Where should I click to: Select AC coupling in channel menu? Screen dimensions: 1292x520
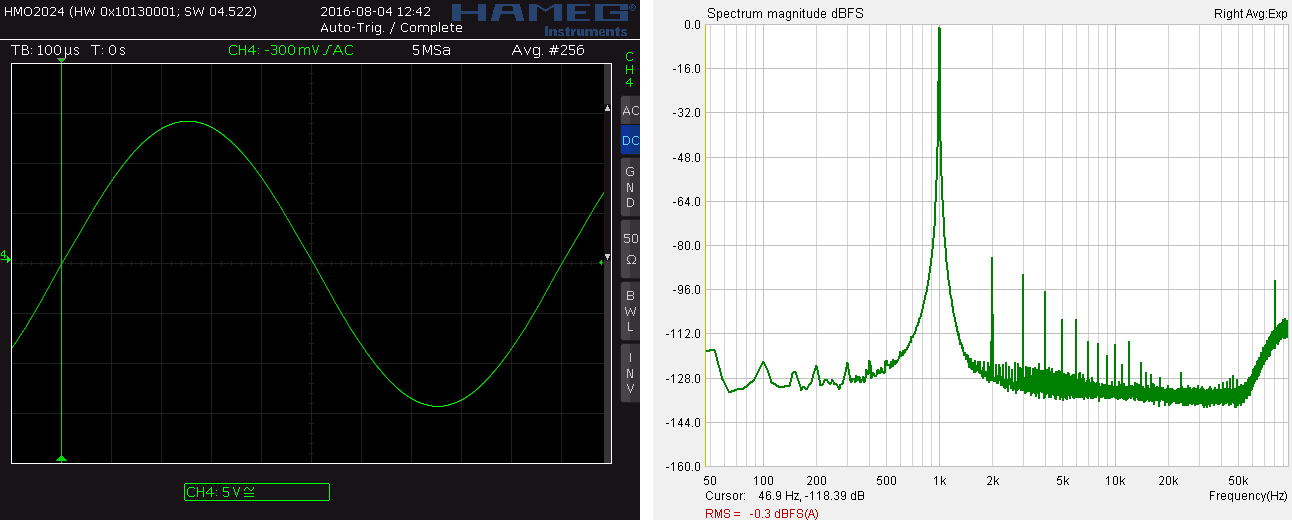pyautogui.click(x=630, y=111)
